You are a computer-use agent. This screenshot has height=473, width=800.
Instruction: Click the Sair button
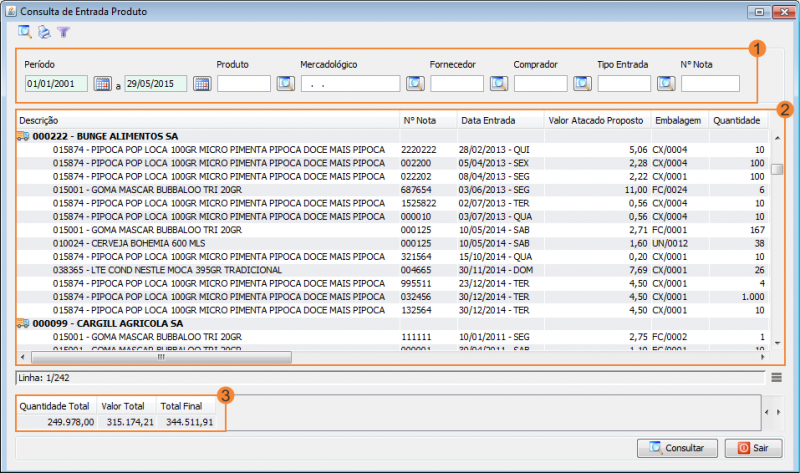(x=754, y=448)
